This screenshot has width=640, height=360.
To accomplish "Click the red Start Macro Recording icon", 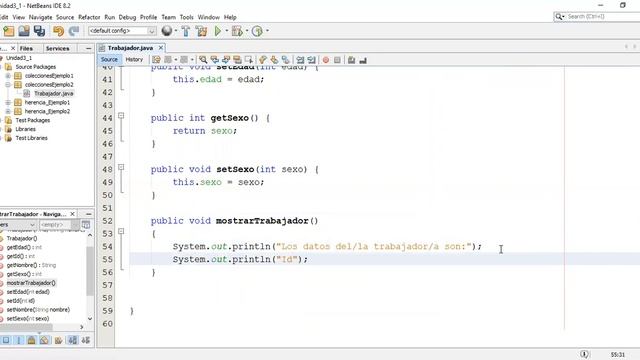I will click(326, 60).
